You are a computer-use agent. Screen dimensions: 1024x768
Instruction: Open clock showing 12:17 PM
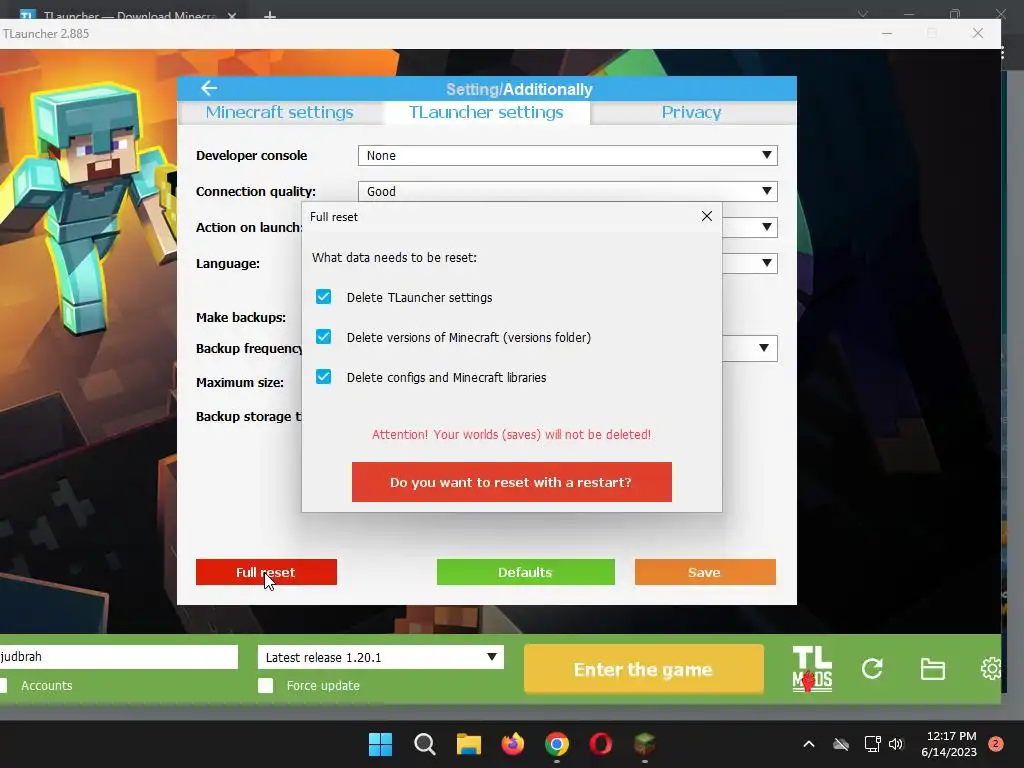(949, 744)
